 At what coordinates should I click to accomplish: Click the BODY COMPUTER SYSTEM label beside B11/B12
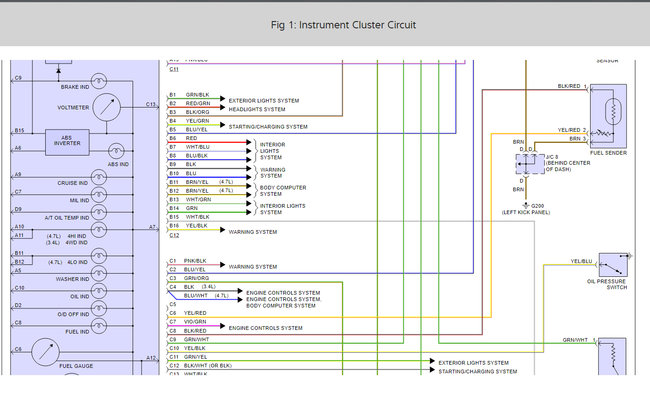pyautogui.click(x=283, y=191)
